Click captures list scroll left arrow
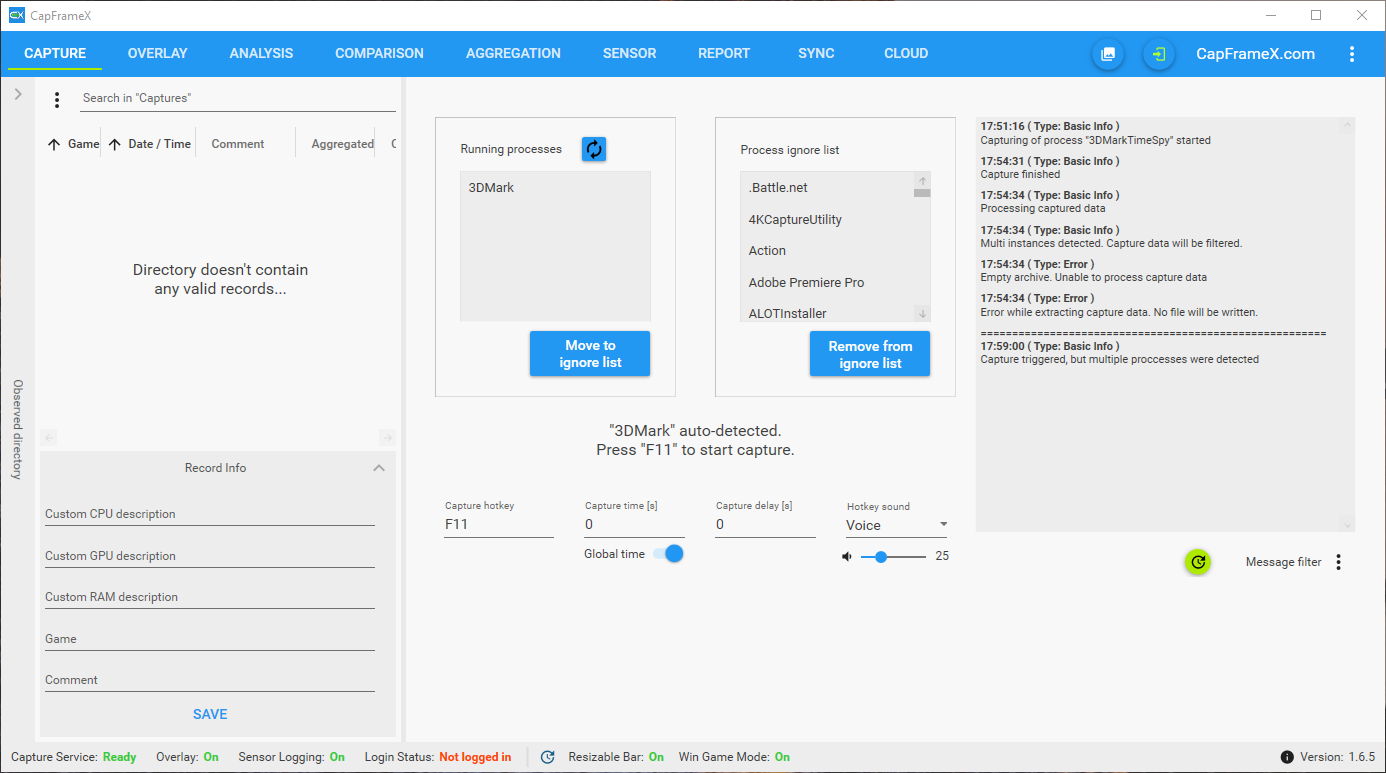The image size is (1386, 773). tap(49, 438)
